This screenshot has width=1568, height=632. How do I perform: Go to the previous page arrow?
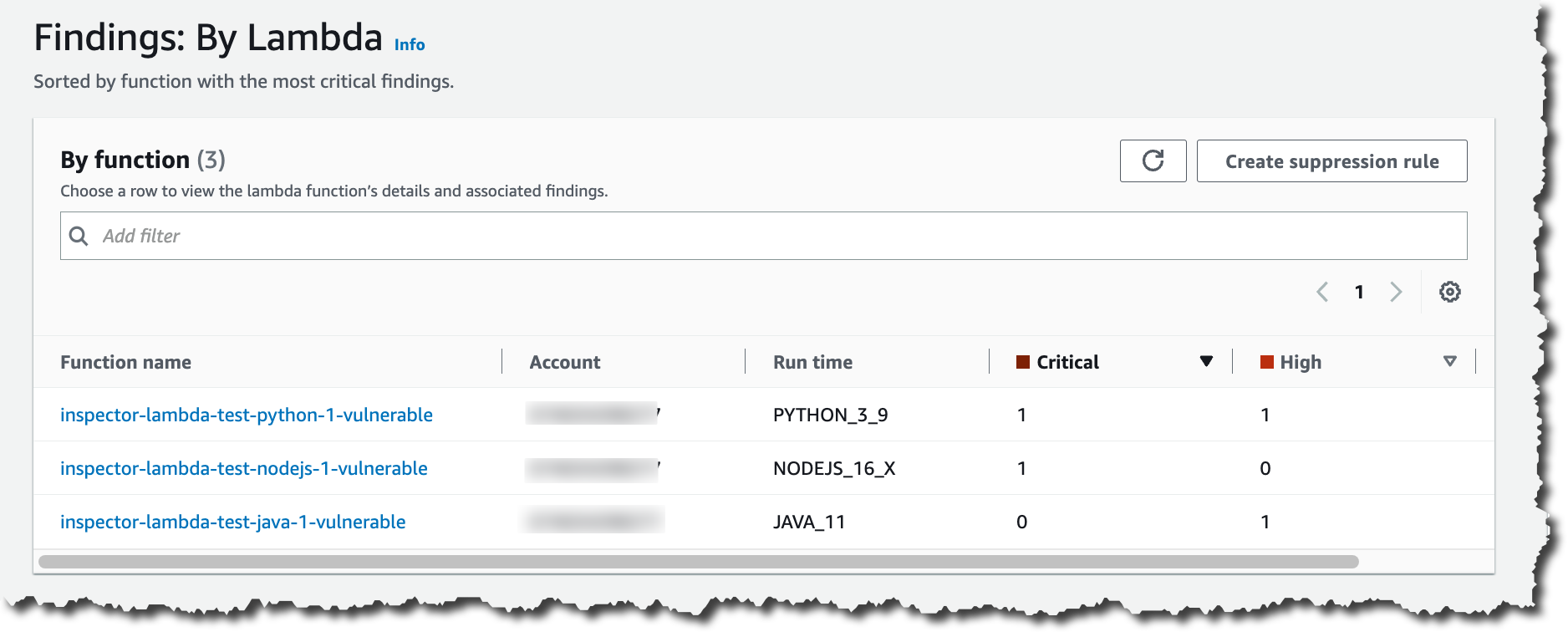point(1322,292)
